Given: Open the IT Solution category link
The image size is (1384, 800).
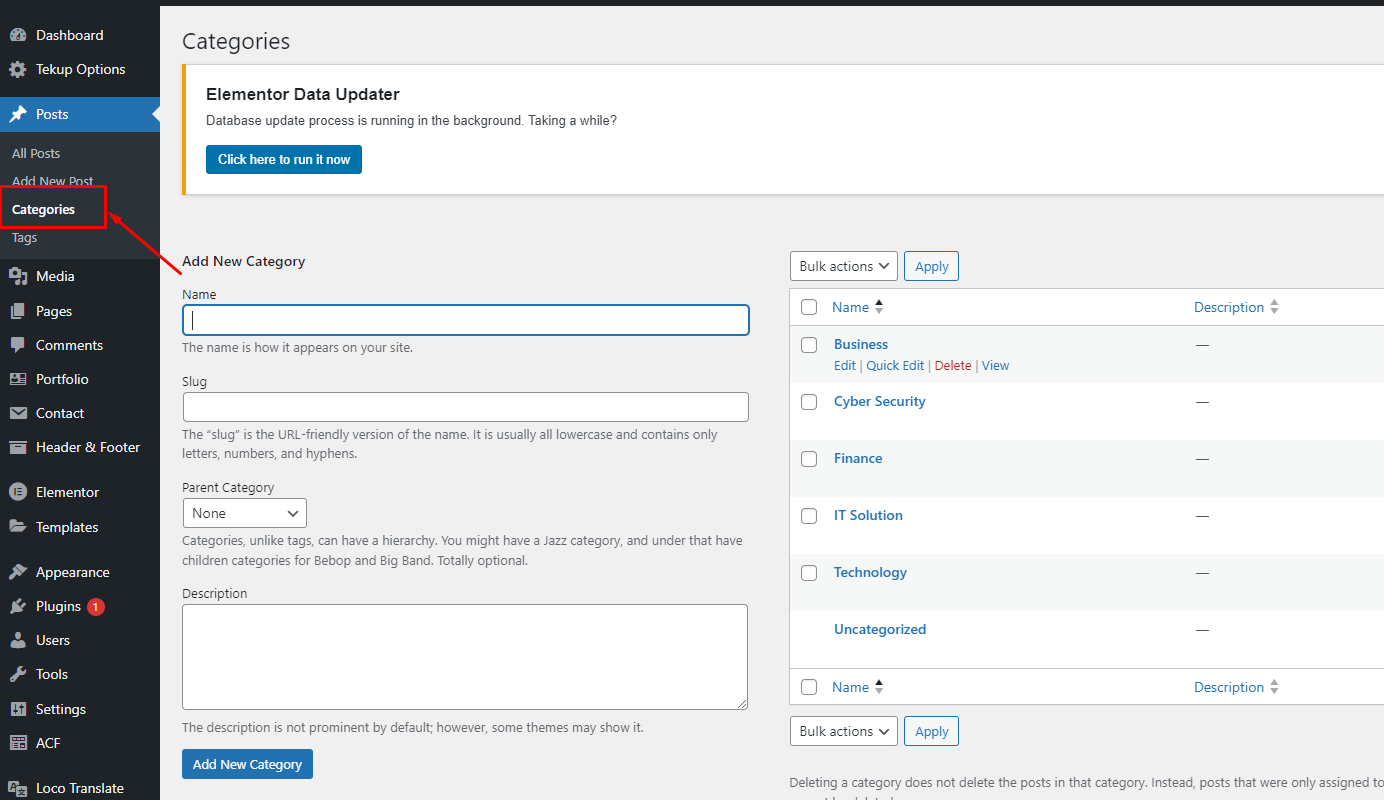Looking at the screenshot, I should pos(868,515).
